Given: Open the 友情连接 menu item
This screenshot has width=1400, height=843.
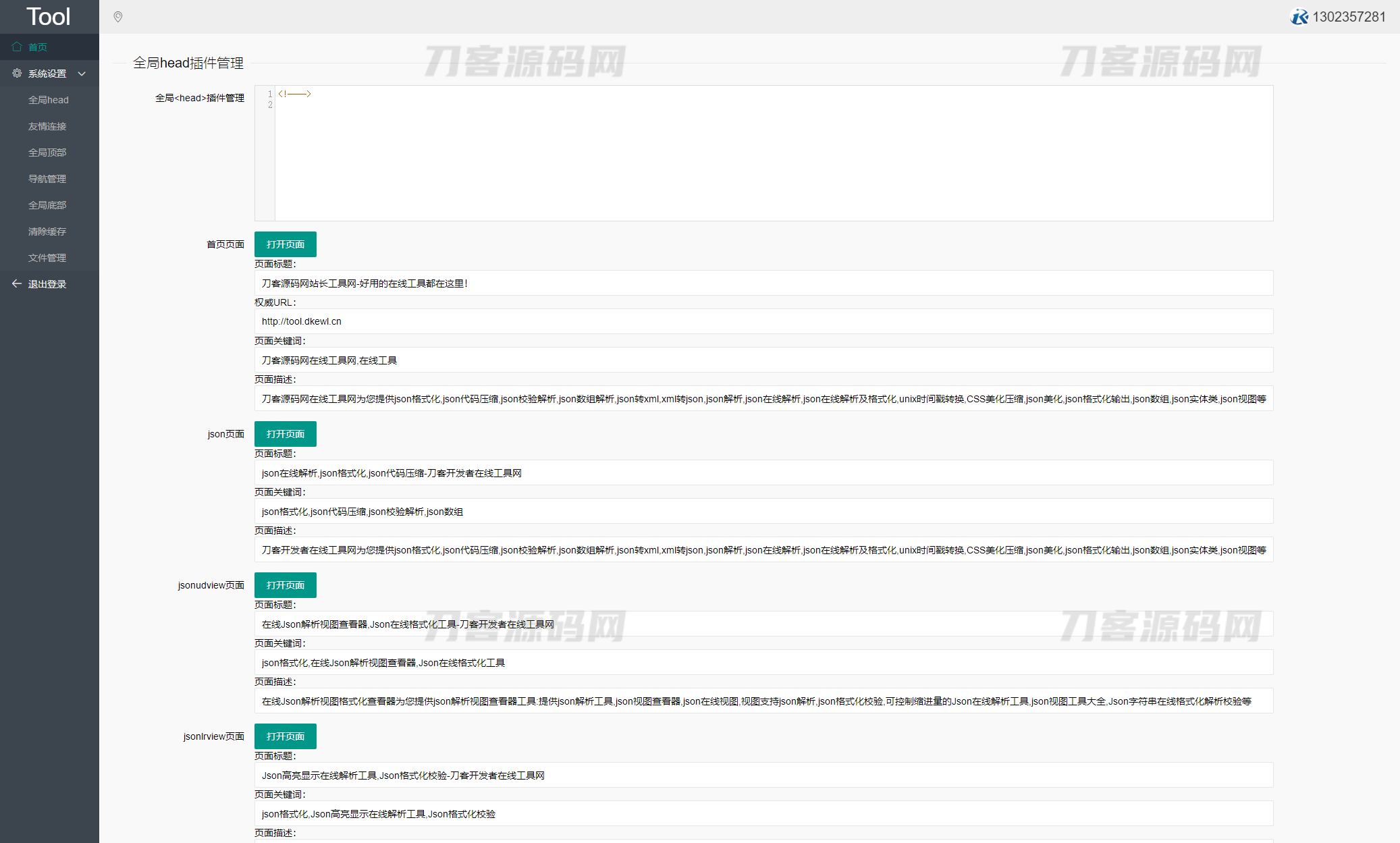Looking at the screenshot, I should click(47, 126).
